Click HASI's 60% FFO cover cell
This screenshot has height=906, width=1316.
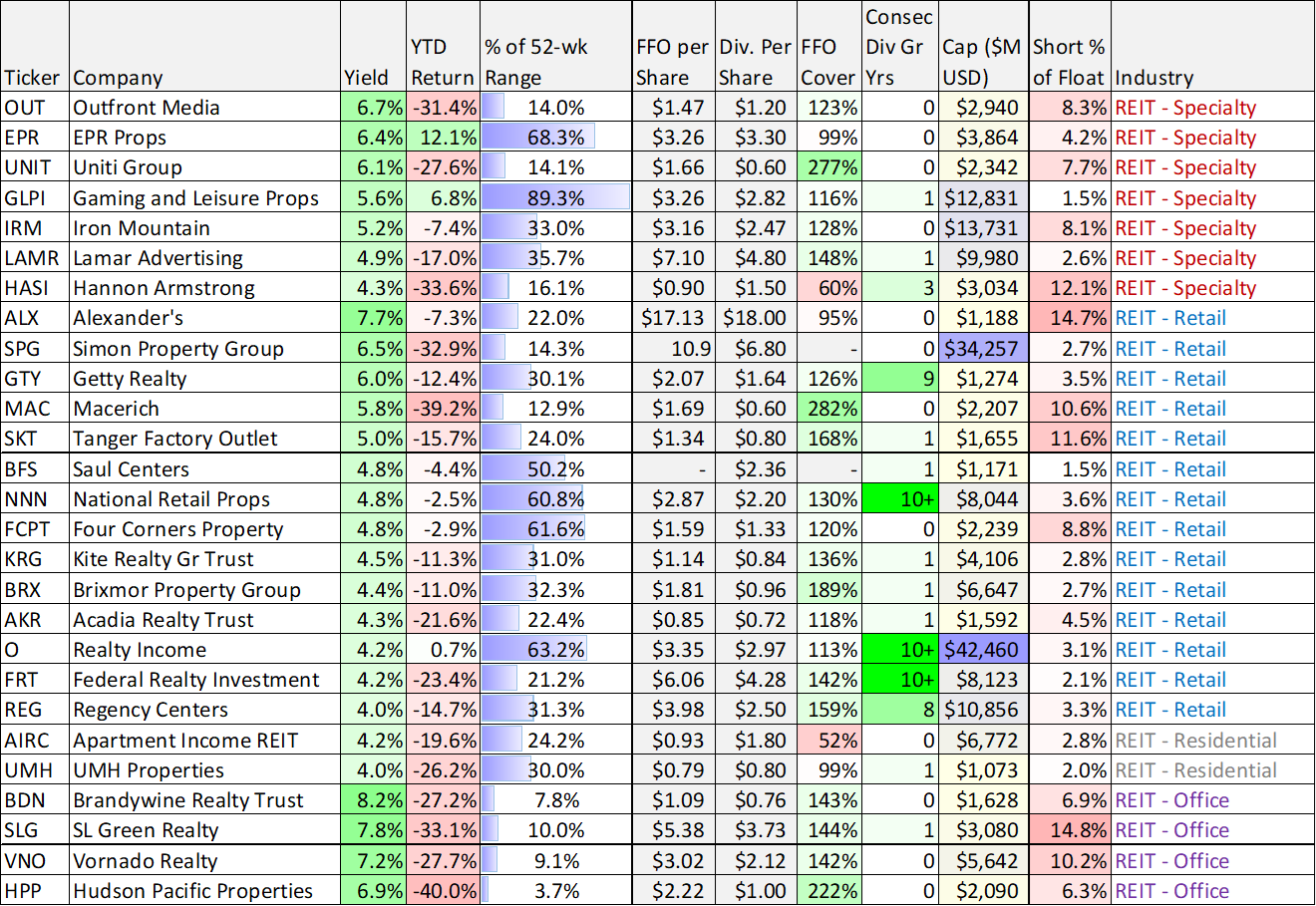(x=829, y=288)
